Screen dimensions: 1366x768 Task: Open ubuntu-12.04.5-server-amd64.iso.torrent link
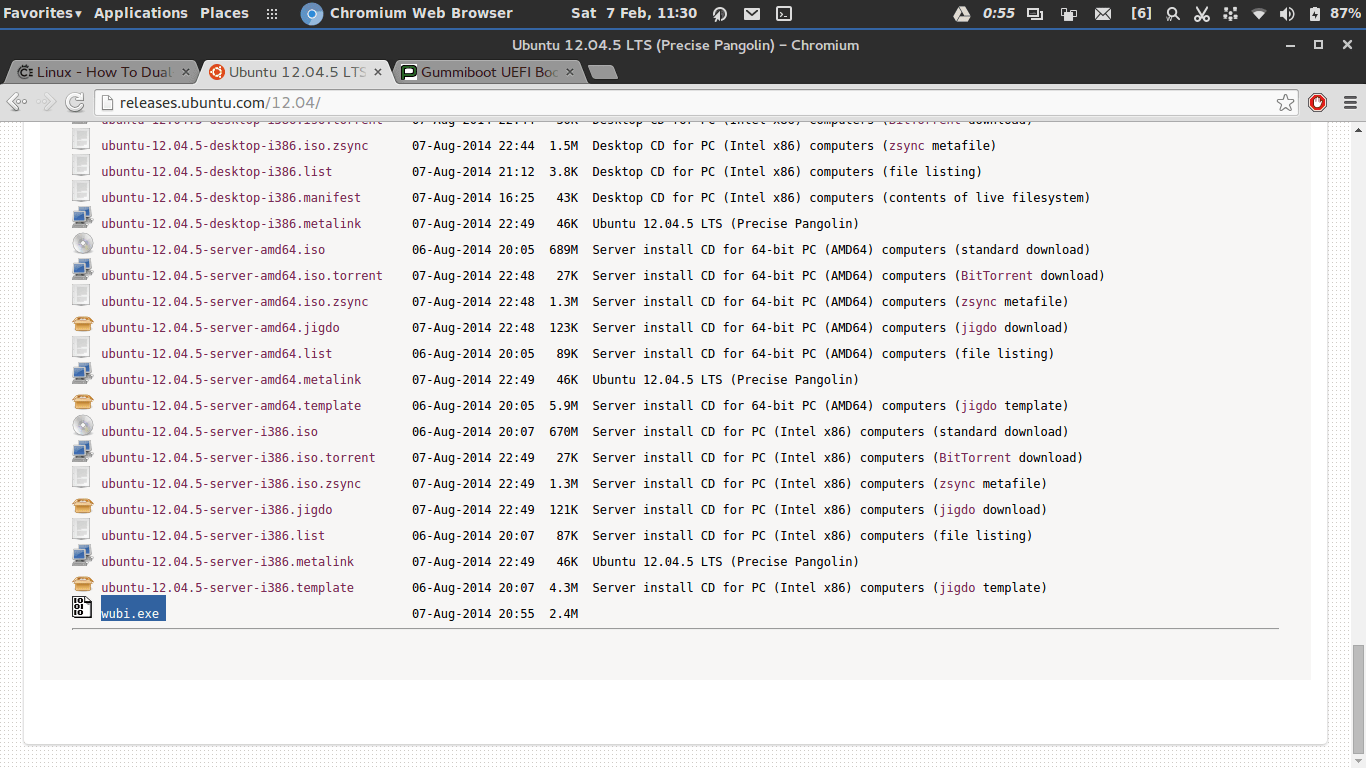point(242,276)
